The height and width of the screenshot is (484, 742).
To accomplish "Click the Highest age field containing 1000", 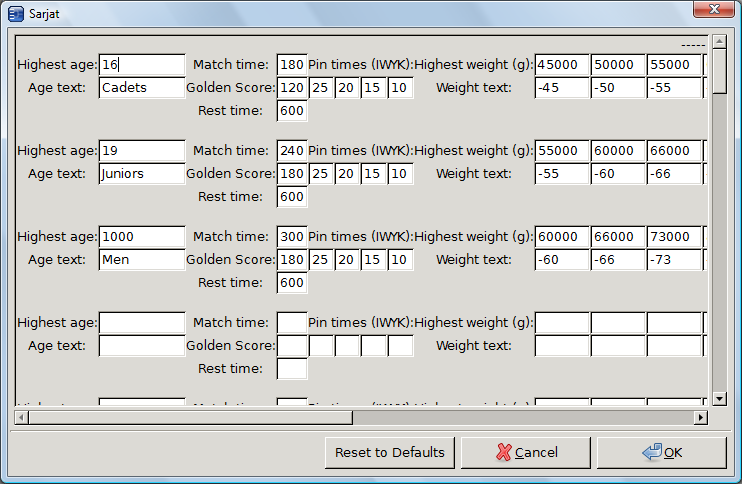I will 142,237.
